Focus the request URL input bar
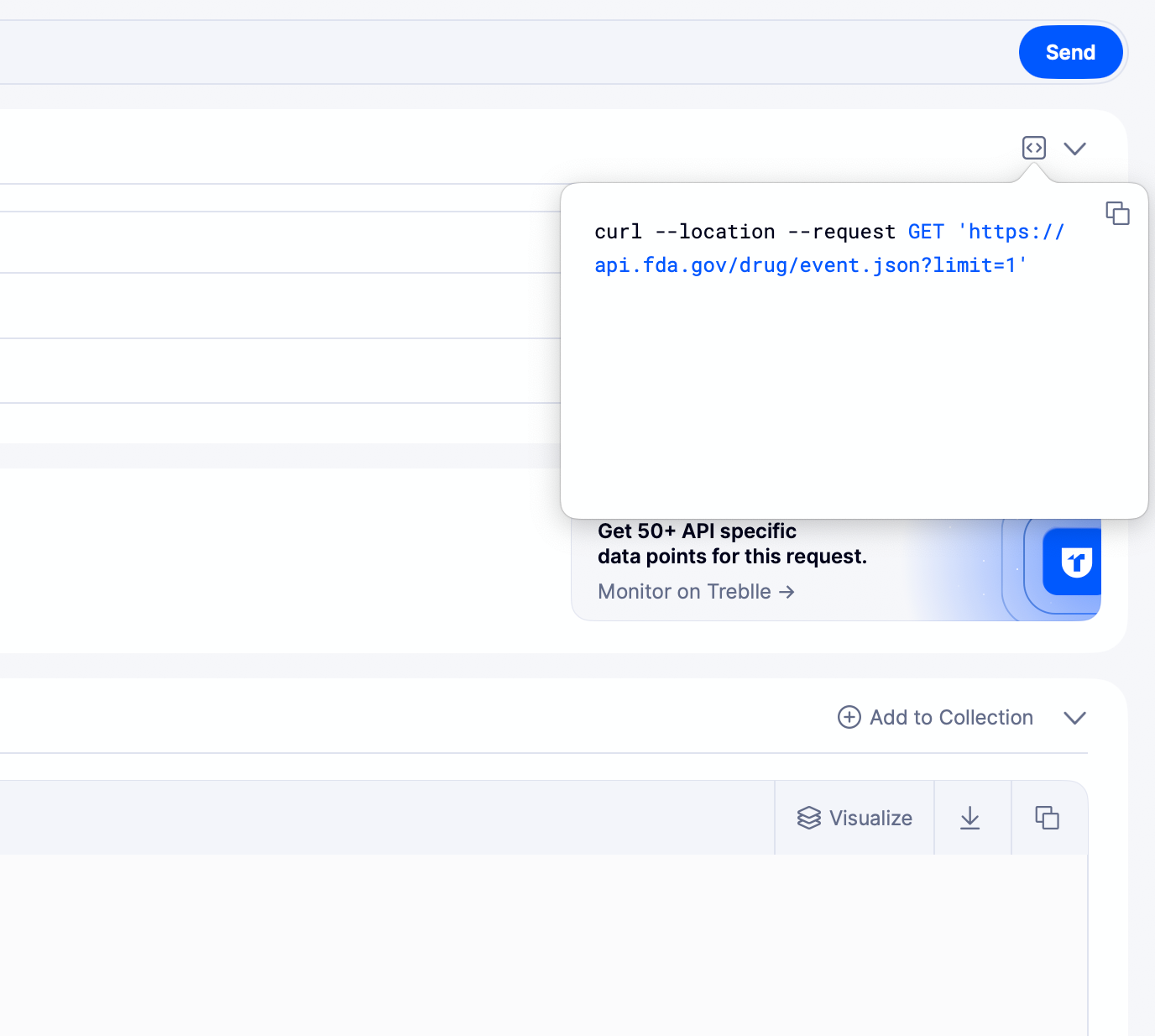 (504, 52)
